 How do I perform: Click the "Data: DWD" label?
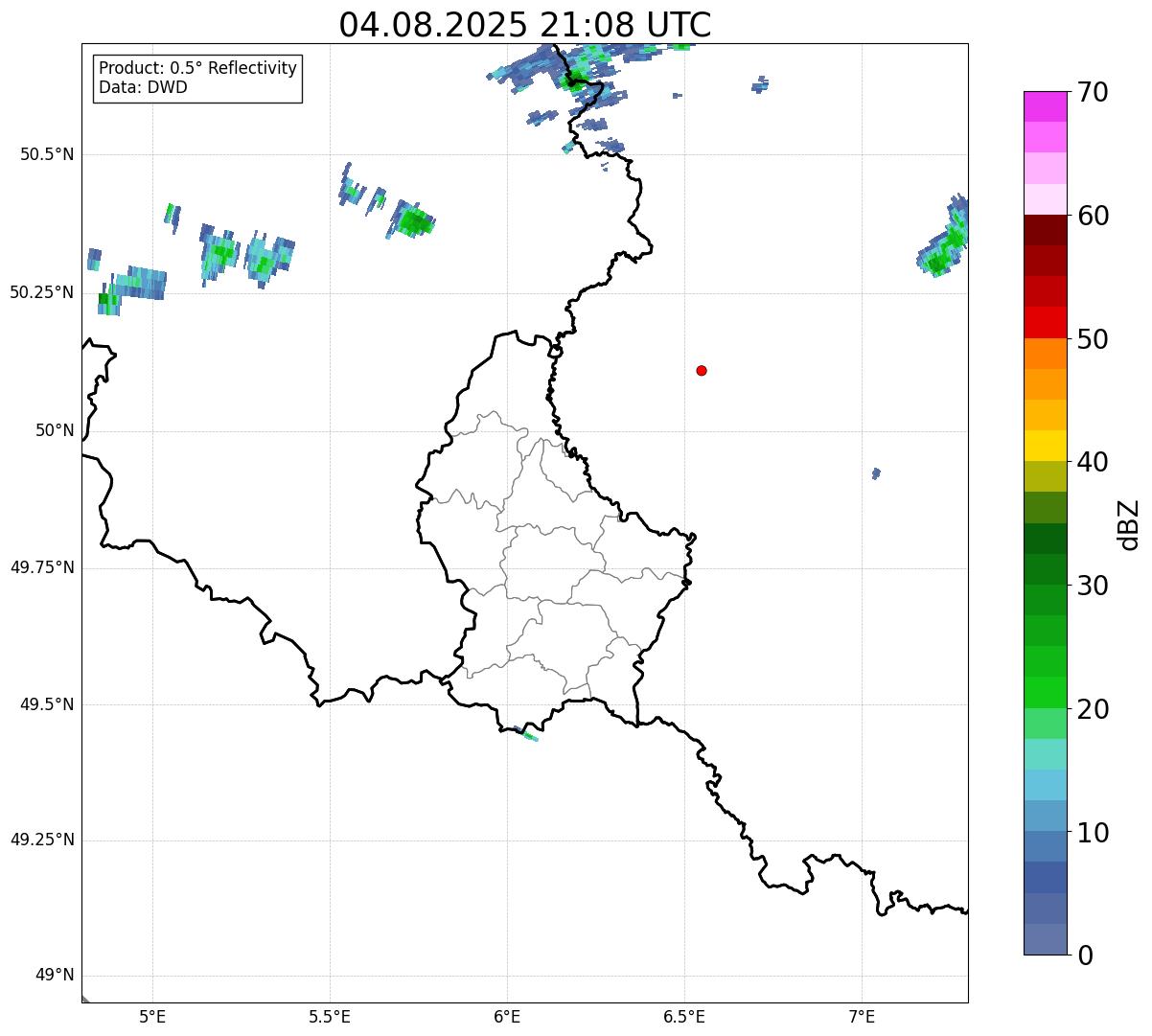[143, 87]
